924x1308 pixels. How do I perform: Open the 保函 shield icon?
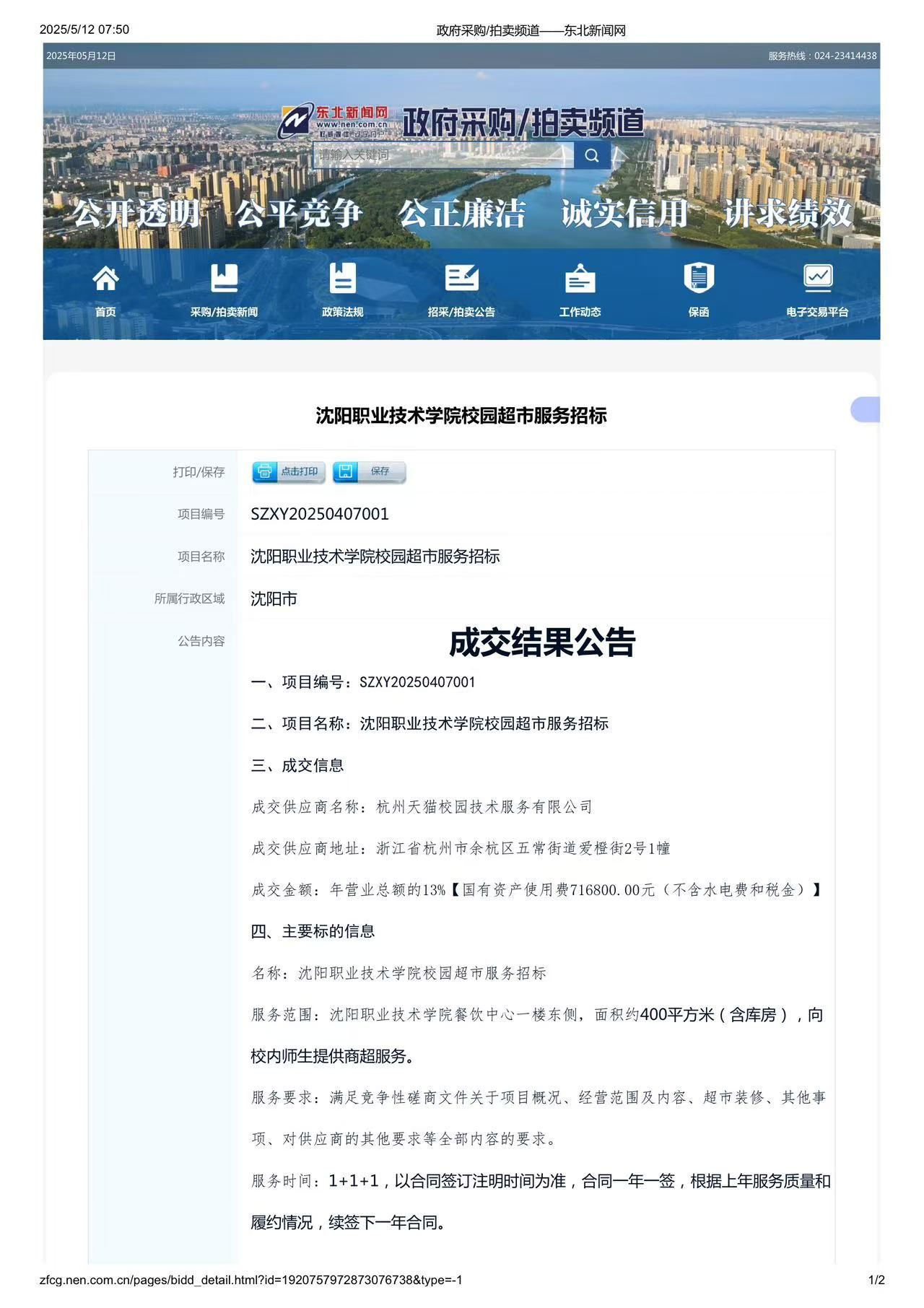click(x=699, y=278)
